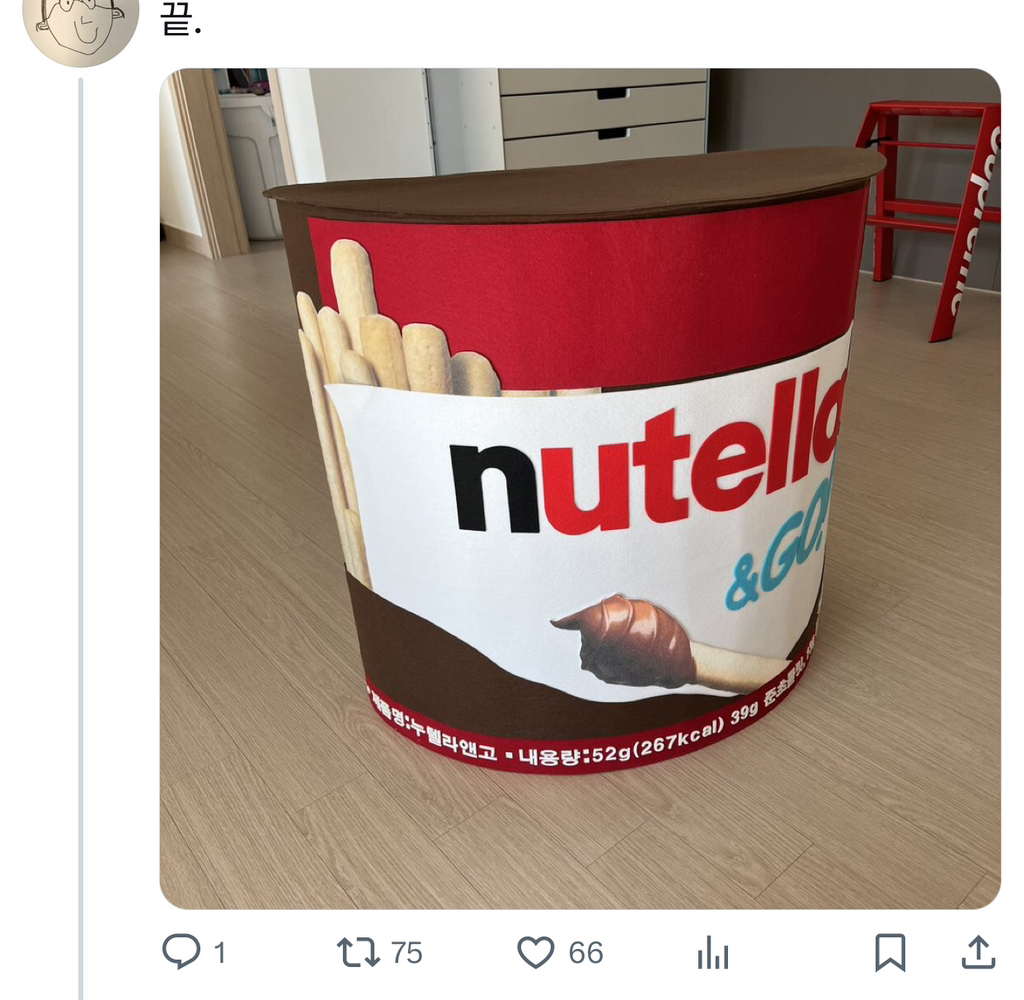This screenshot has width=1024, height=1000.
Task: Click the reply speech bubble icon
Action: (x=181, y=951)
